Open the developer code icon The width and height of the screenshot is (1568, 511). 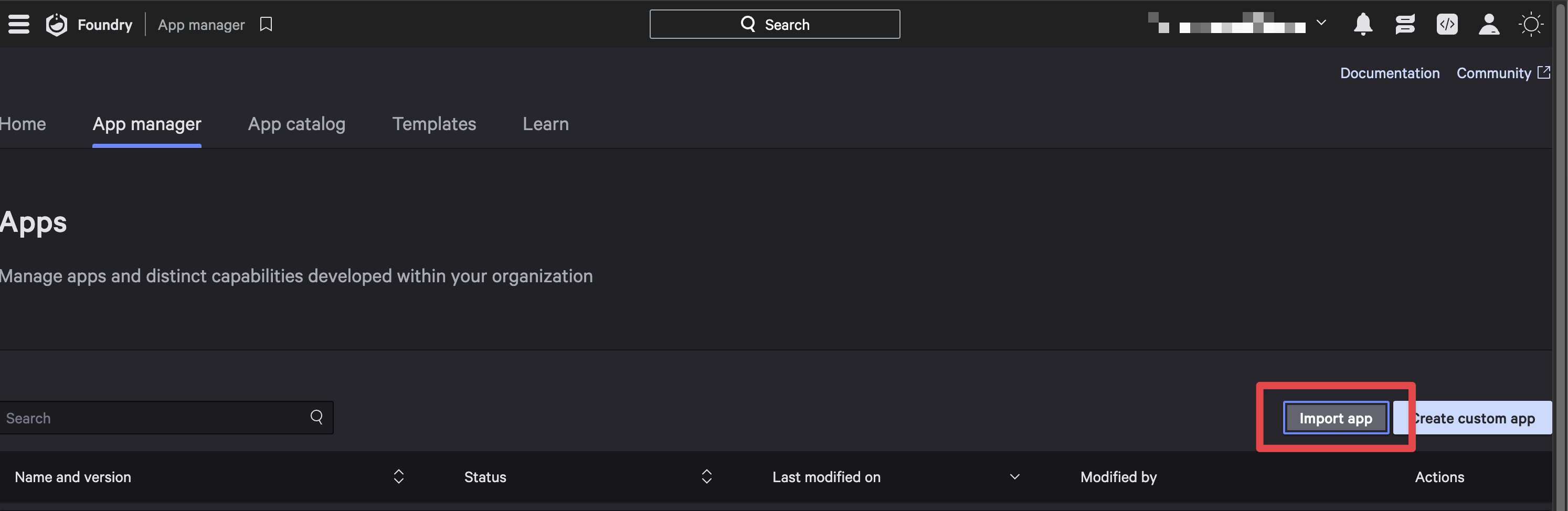click(1447, 24)
